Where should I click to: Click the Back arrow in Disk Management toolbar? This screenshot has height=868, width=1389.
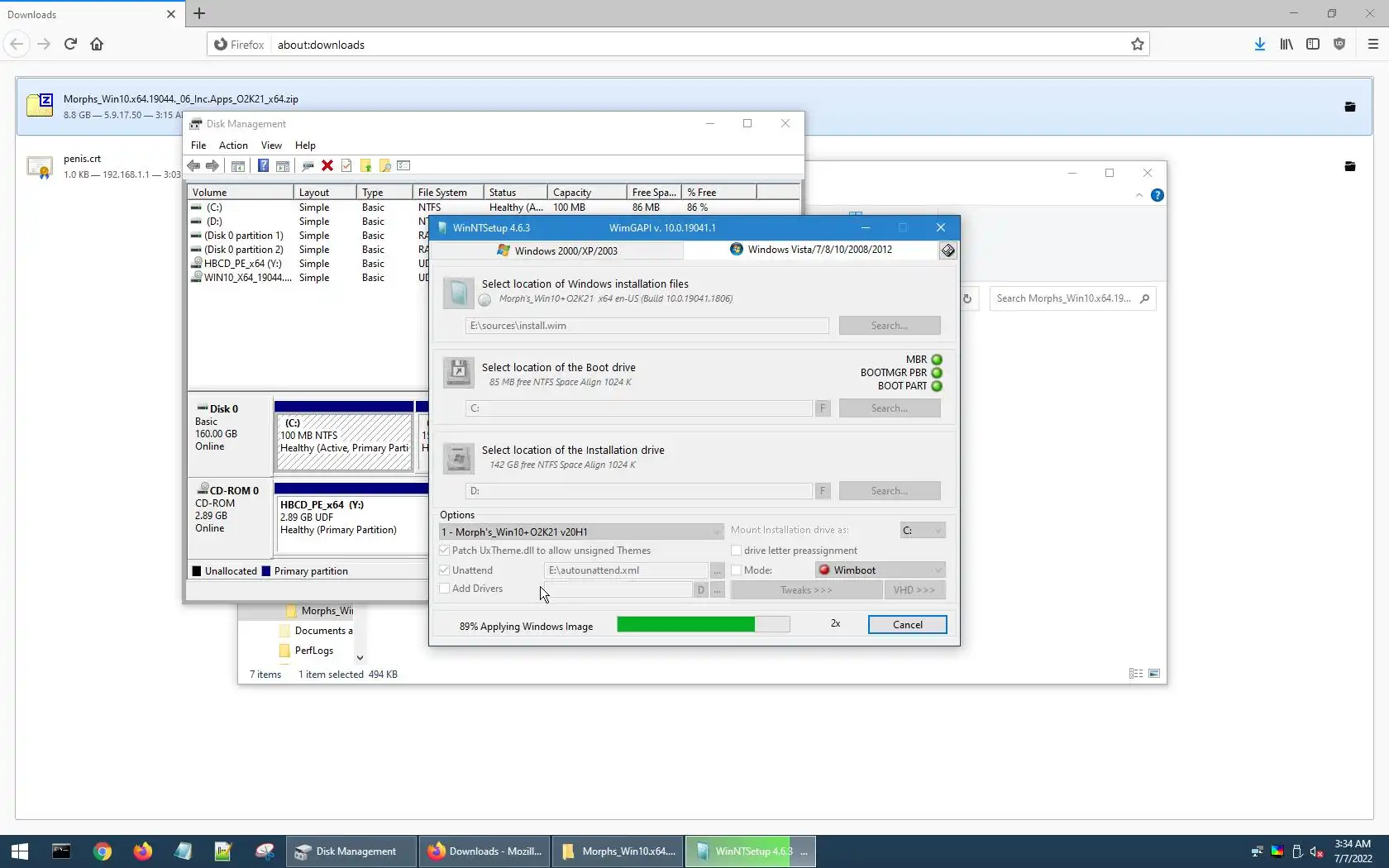click(x=193, y=166)
